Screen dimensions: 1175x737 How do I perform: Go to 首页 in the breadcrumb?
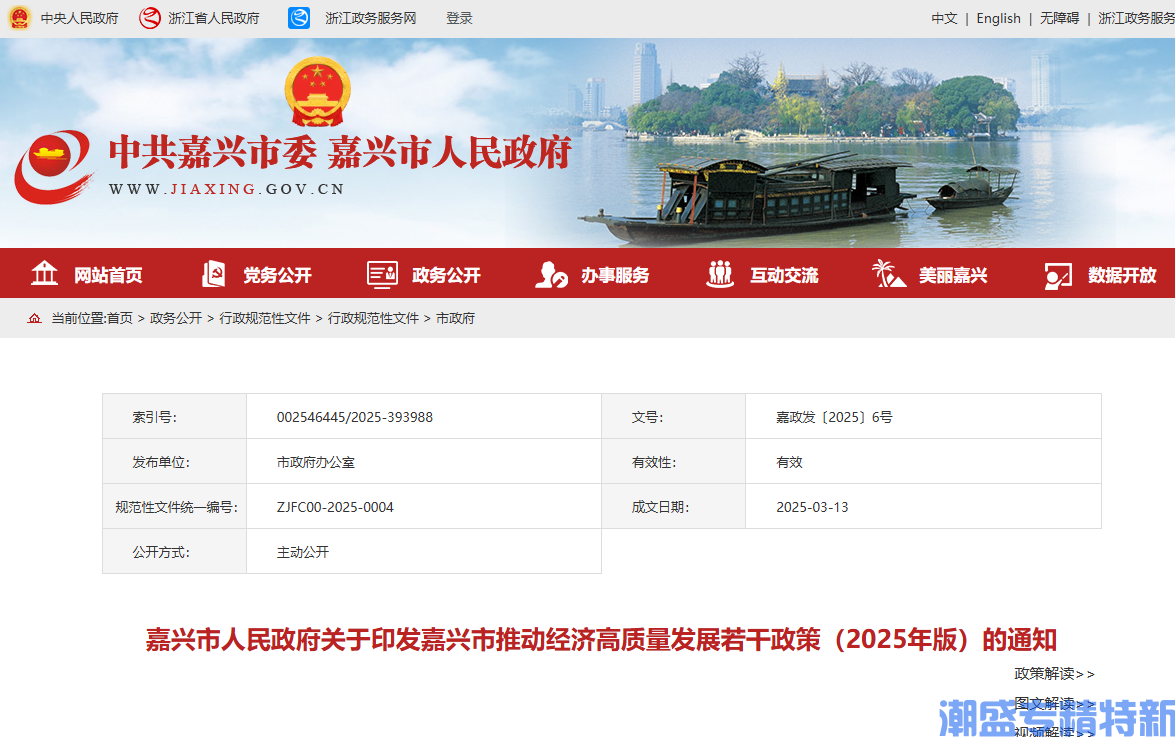(119, 318)
